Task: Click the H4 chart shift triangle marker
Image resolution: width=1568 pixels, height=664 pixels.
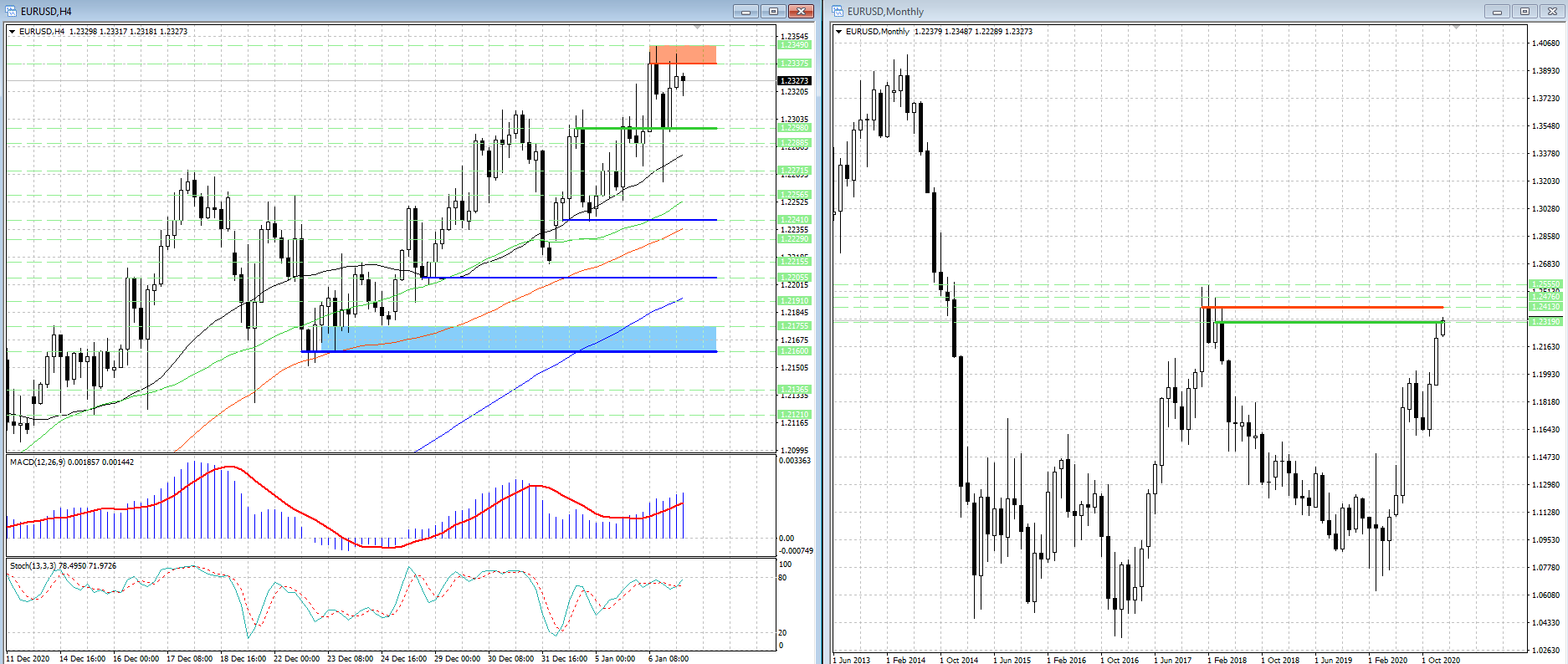Action: (x=698, y=28)
